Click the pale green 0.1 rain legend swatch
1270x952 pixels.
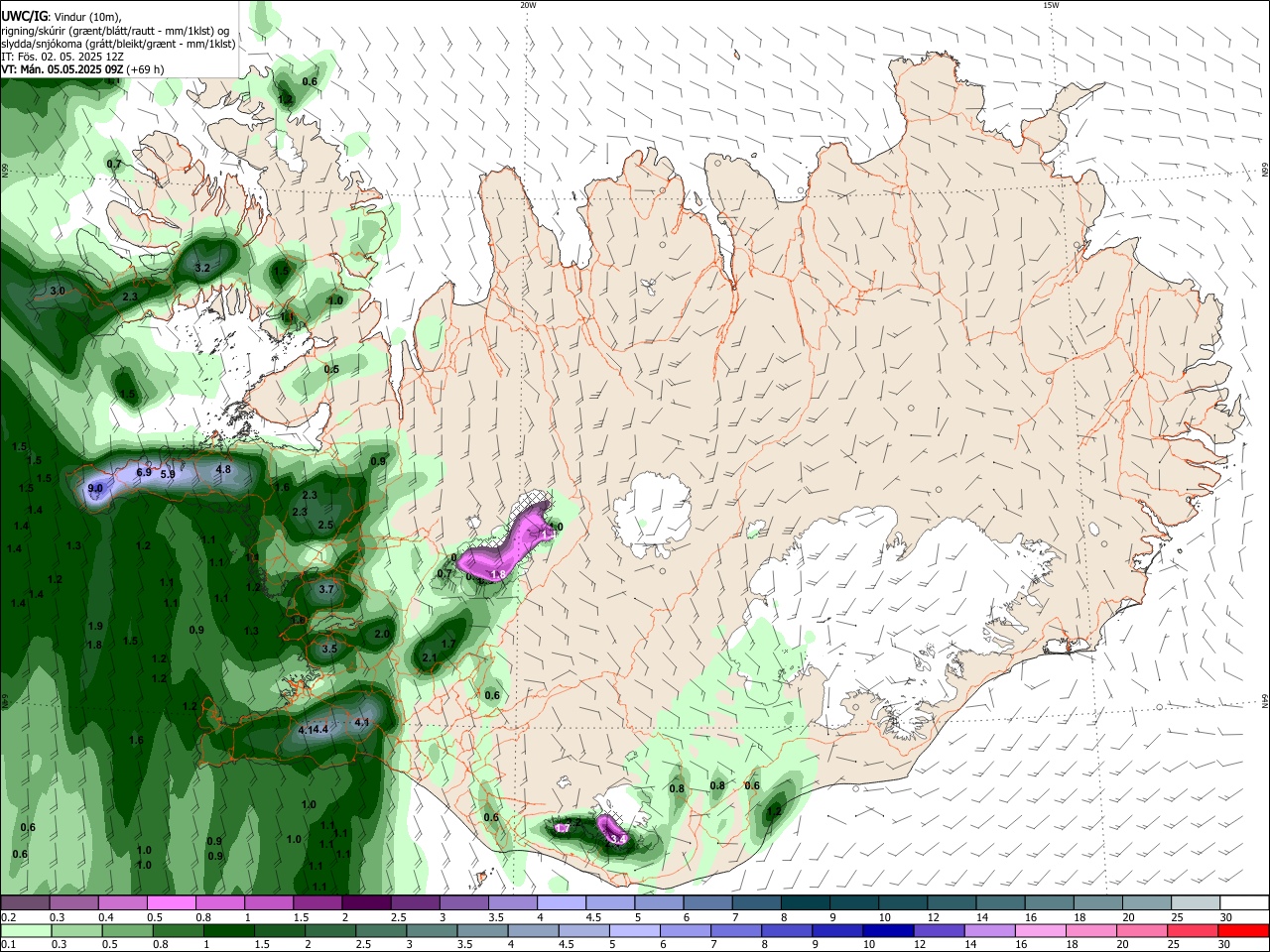(x=25, y=930)
